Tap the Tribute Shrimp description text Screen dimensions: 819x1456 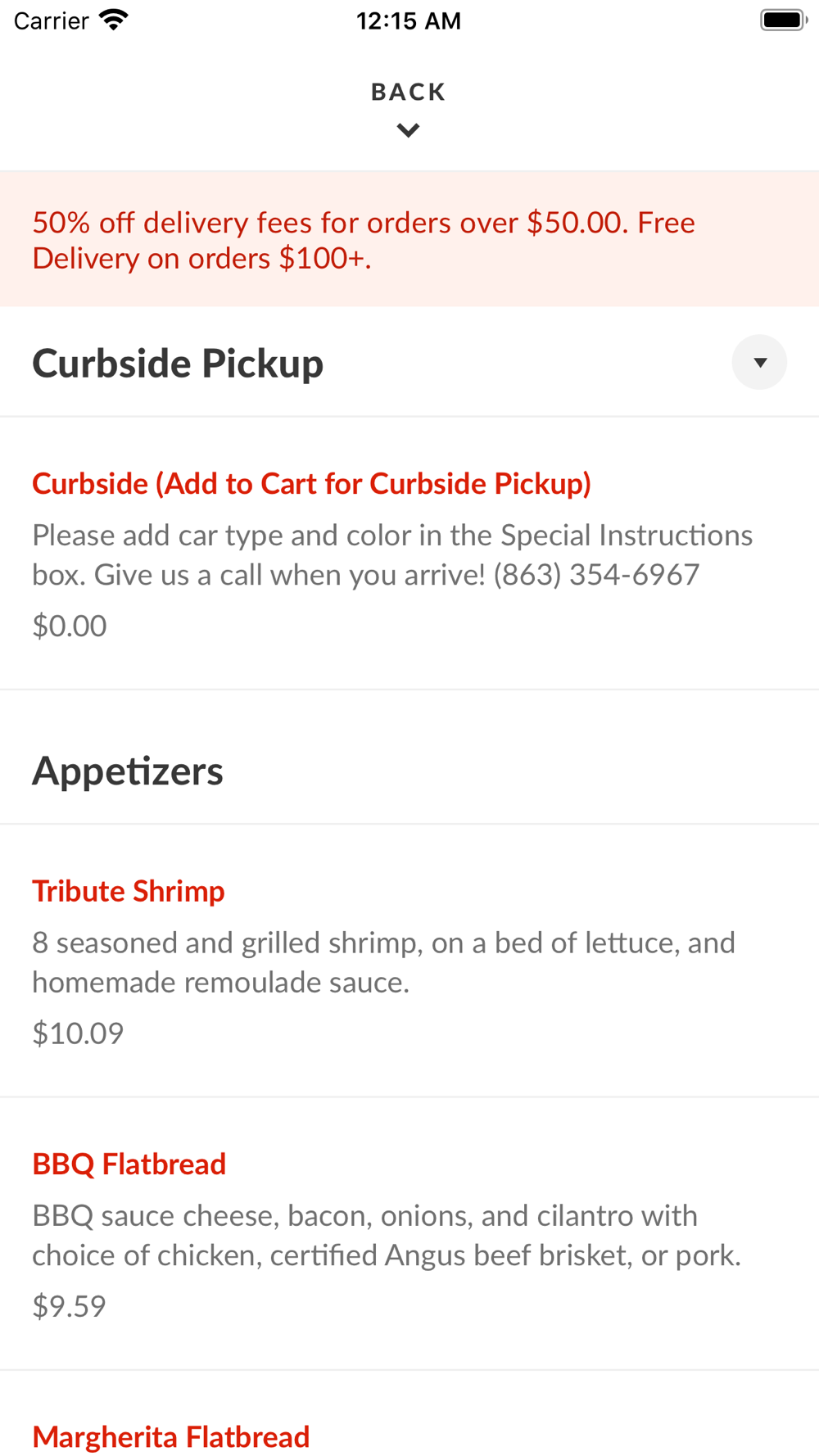[383, 962]
